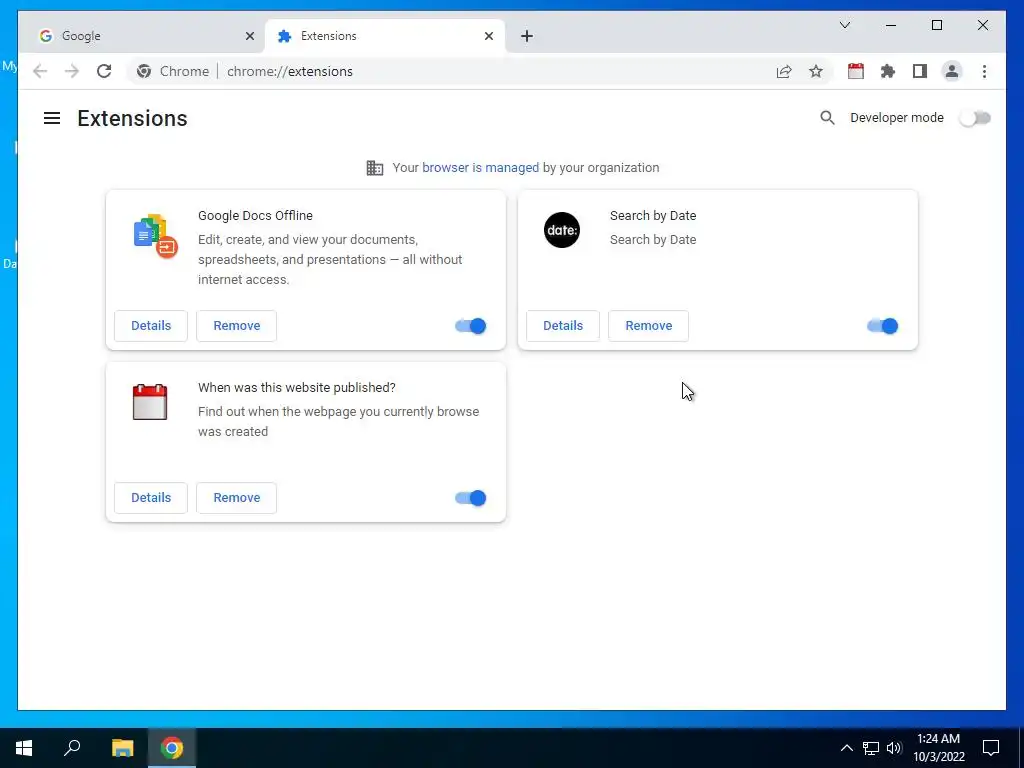Click the red calendar toolbar extension icon
The width and height of the screenshot is (1024, 768).
[x=856, y=71]
